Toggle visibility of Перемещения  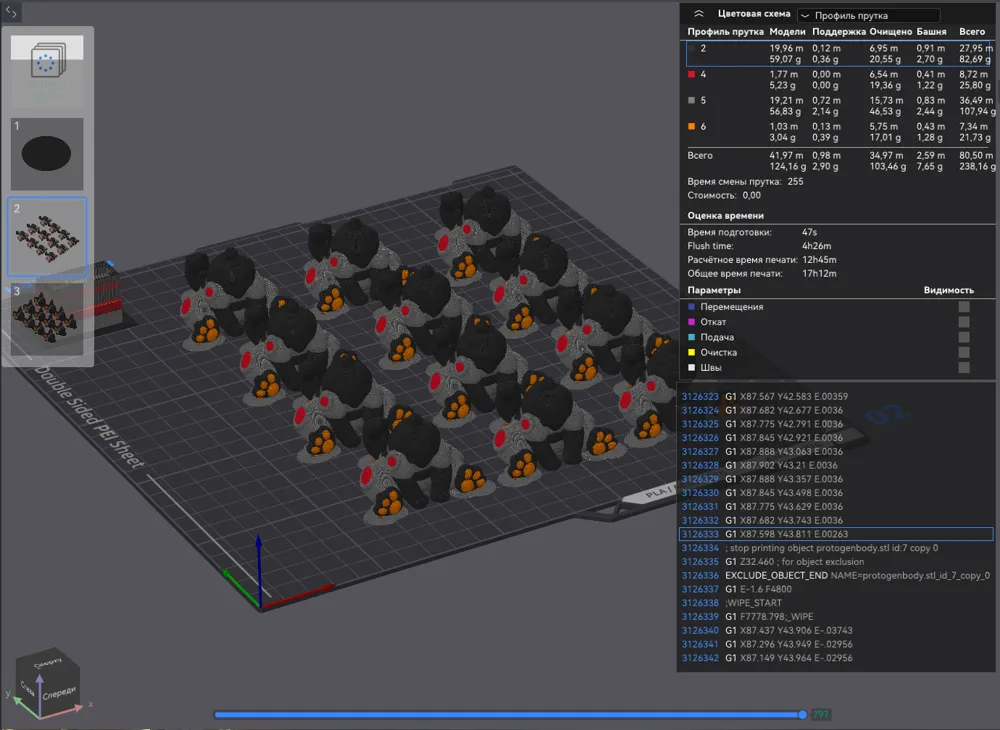point(964,307)
